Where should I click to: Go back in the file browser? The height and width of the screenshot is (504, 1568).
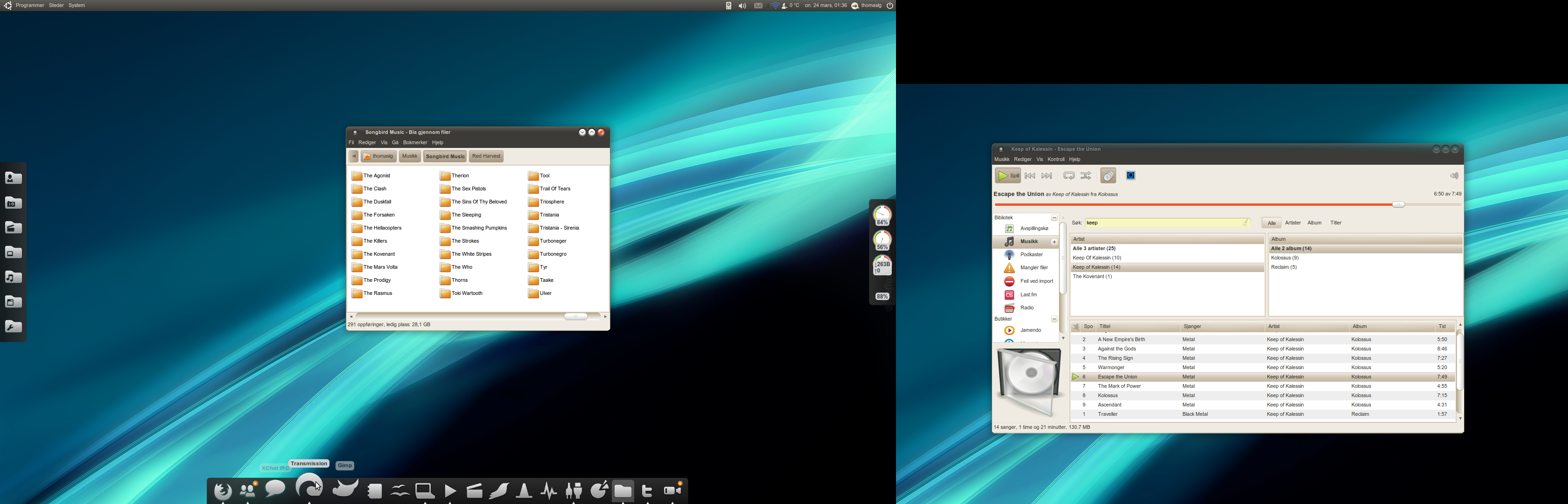tap(354, 156)
